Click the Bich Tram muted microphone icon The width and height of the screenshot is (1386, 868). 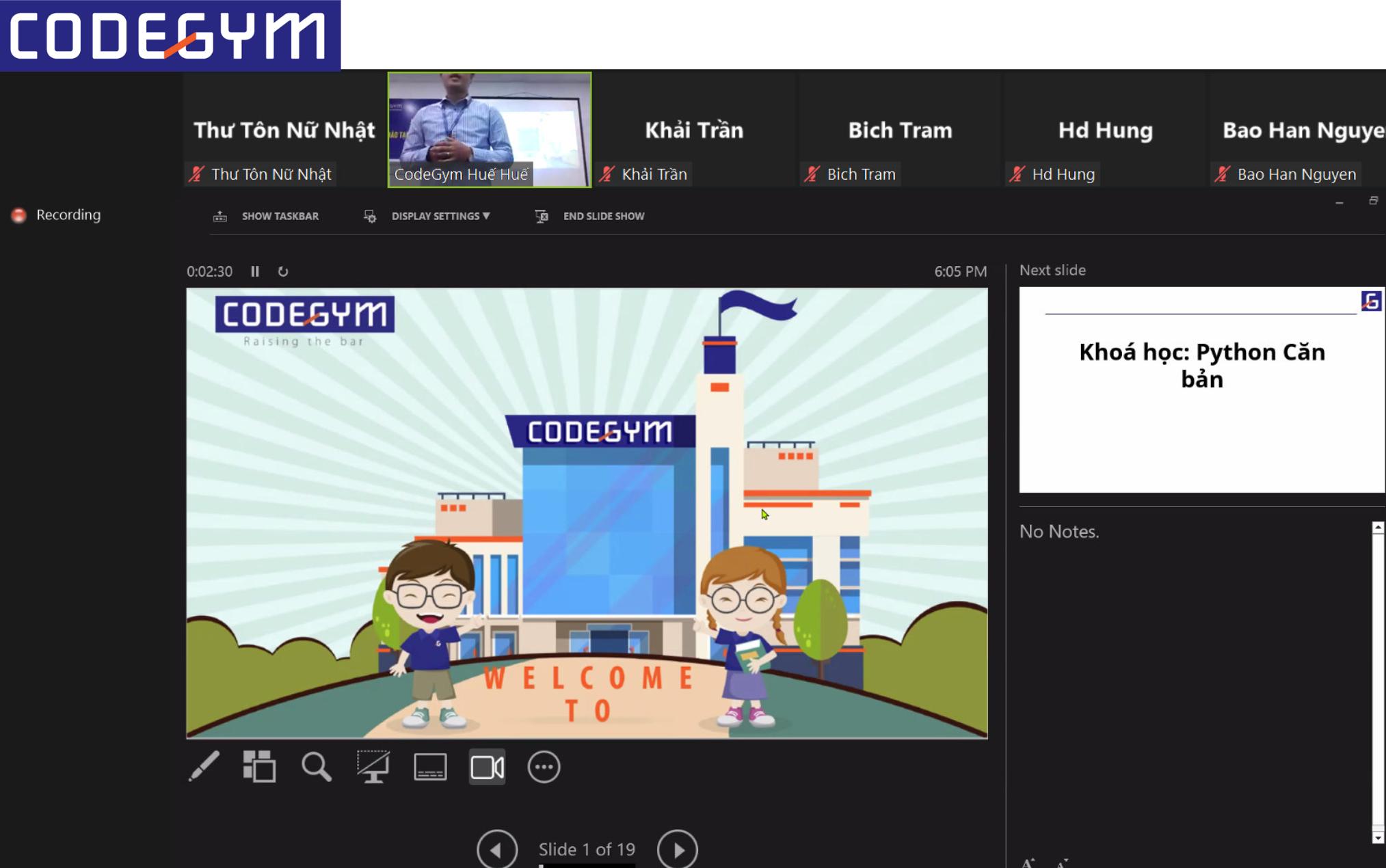812,174
